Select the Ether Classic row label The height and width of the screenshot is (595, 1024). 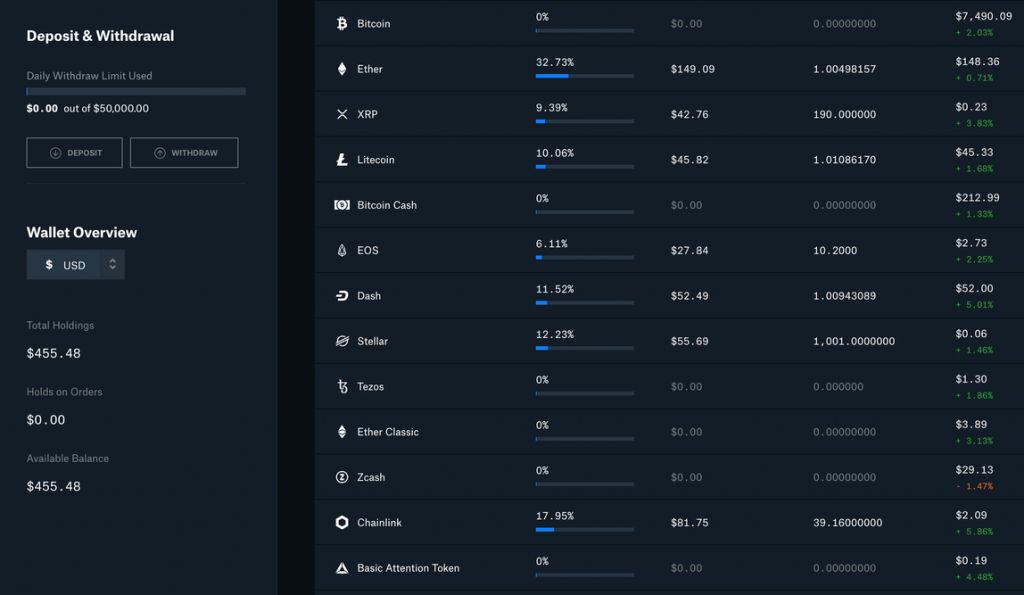click(388, 432)
